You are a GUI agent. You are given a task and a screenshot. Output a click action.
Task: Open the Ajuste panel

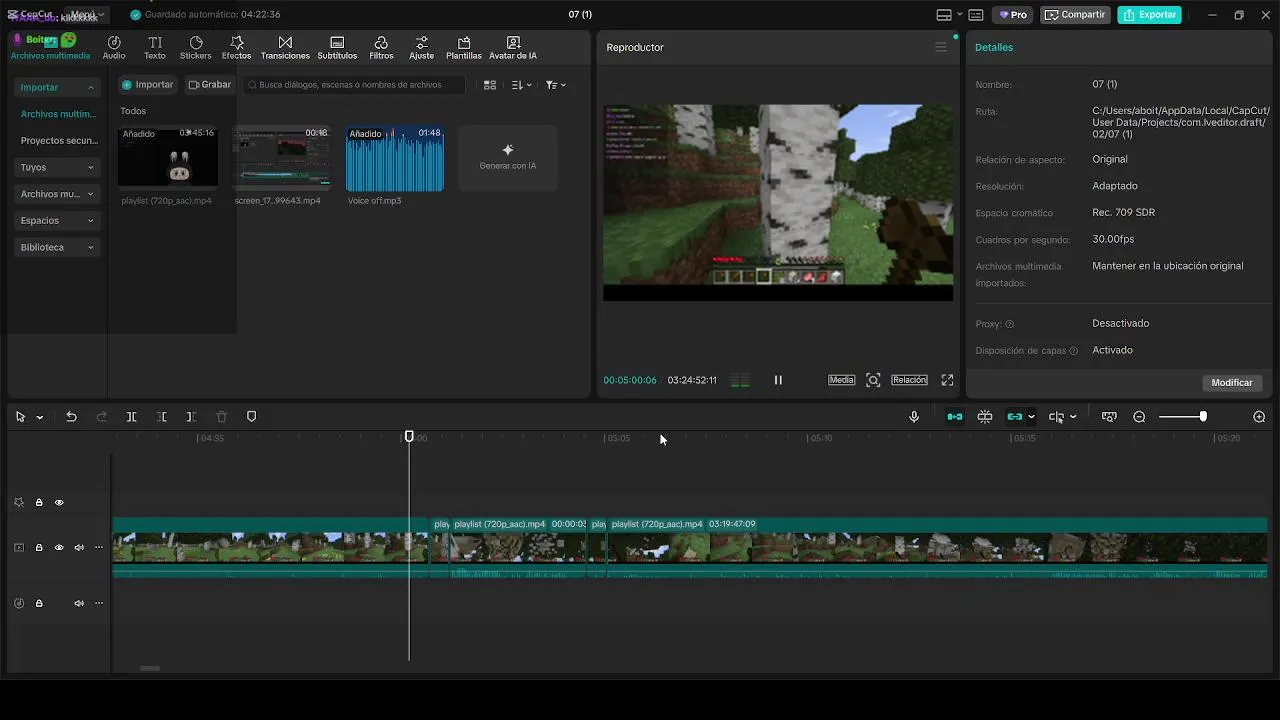coord(422,48)
